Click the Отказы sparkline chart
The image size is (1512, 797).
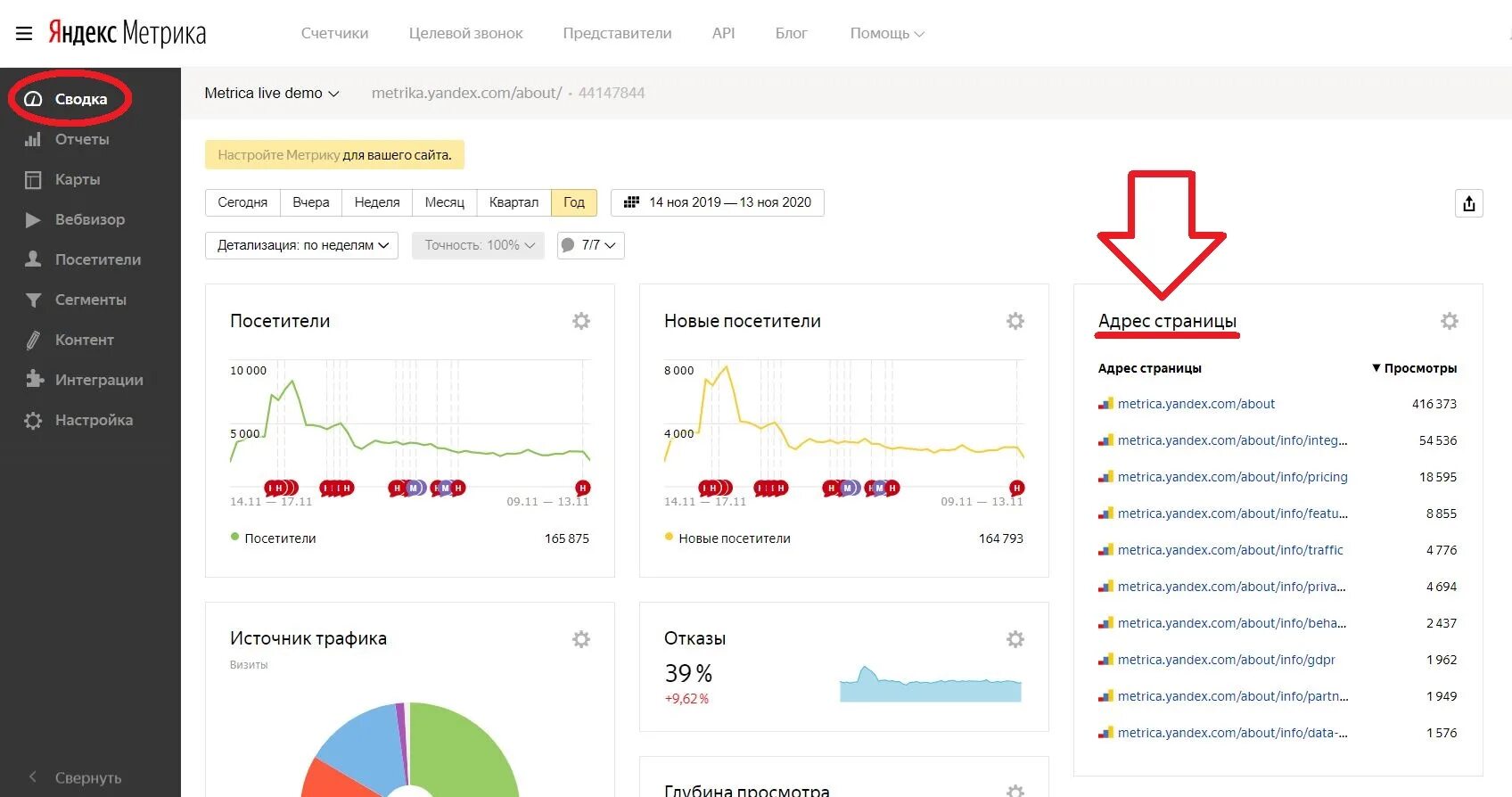click(x=930, y=684)
